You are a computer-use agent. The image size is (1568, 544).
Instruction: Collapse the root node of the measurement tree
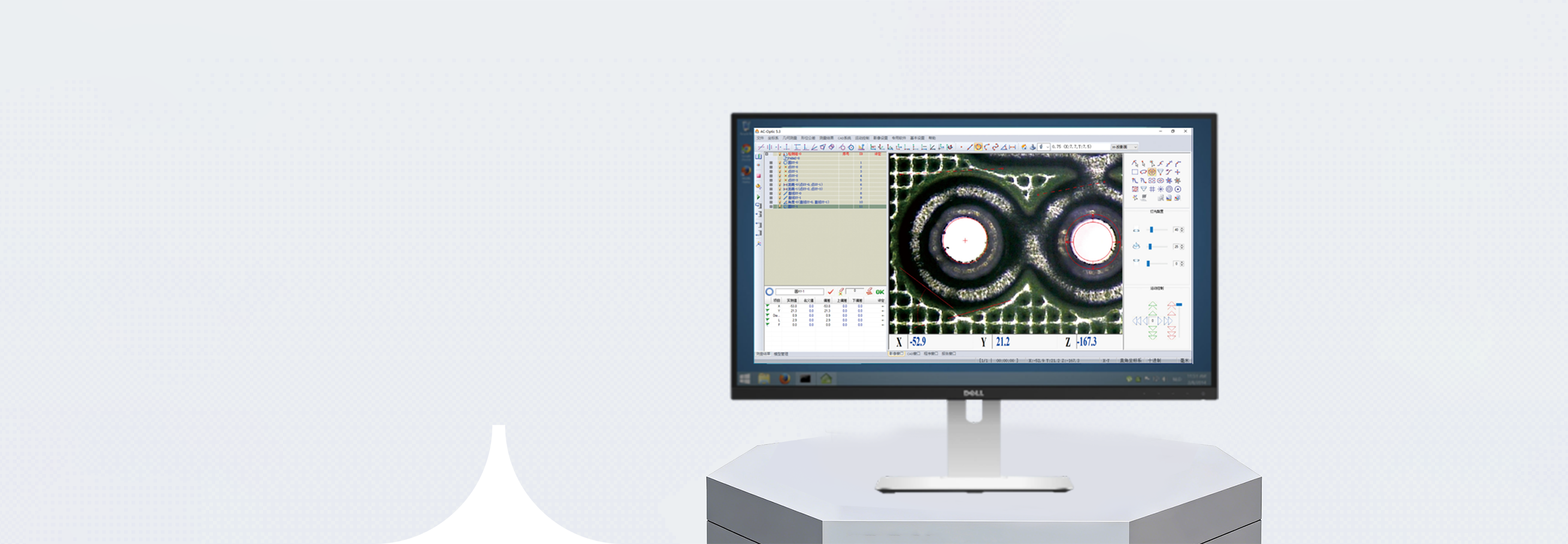(767, 154)
